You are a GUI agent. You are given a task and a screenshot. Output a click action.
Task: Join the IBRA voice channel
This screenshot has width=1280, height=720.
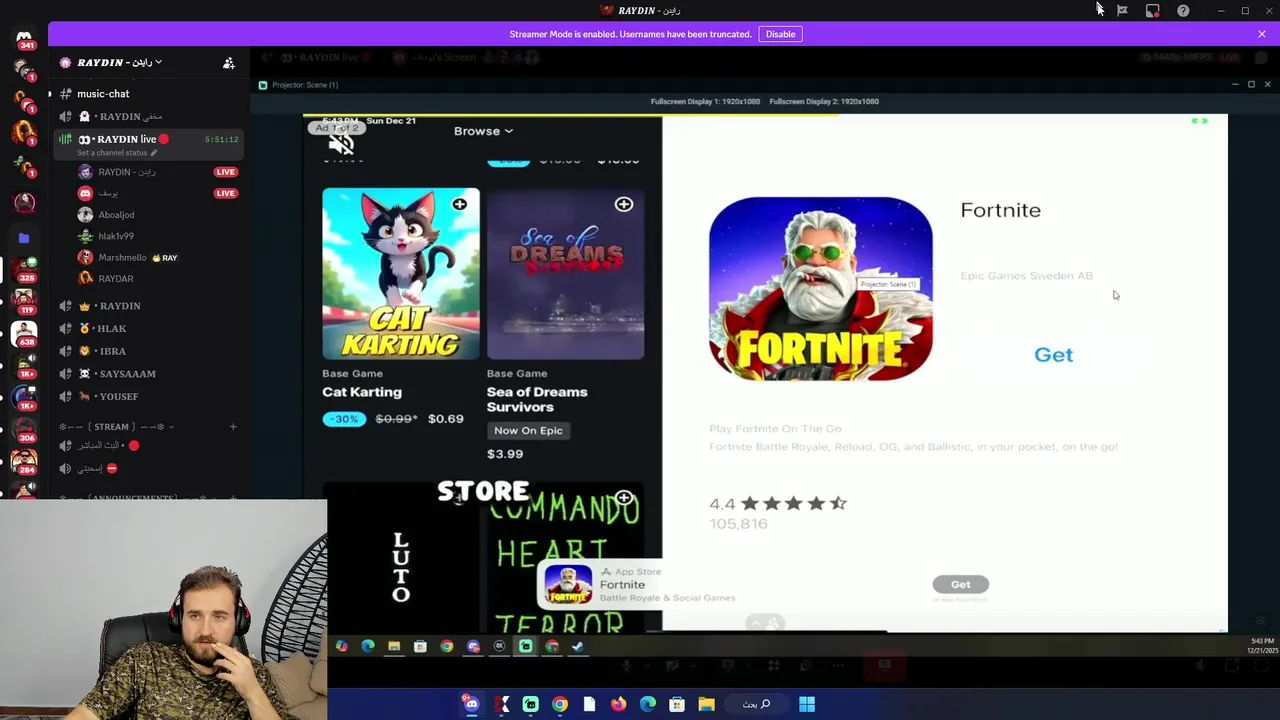[x=112, y=352]
